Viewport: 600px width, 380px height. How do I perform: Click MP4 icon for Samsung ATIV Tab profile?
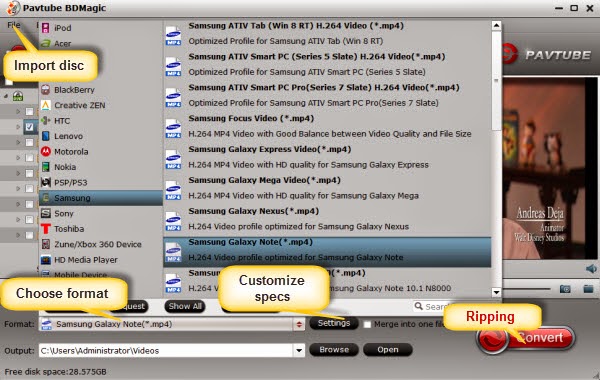point(173,36)
